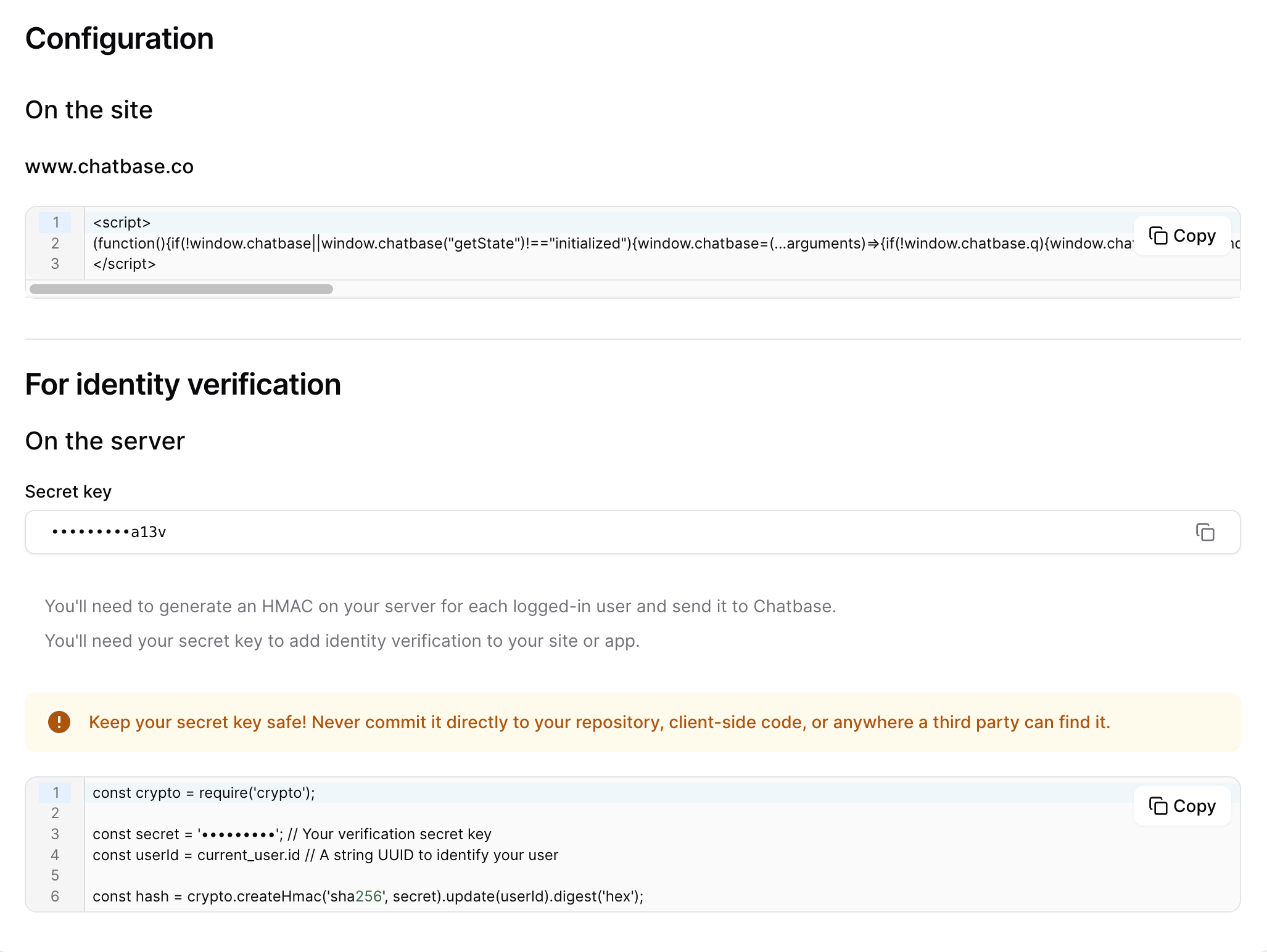Viewport: 1267px width, 952px height.
Task: Click the www.chatbase.co site label
Action: point(109,166)
